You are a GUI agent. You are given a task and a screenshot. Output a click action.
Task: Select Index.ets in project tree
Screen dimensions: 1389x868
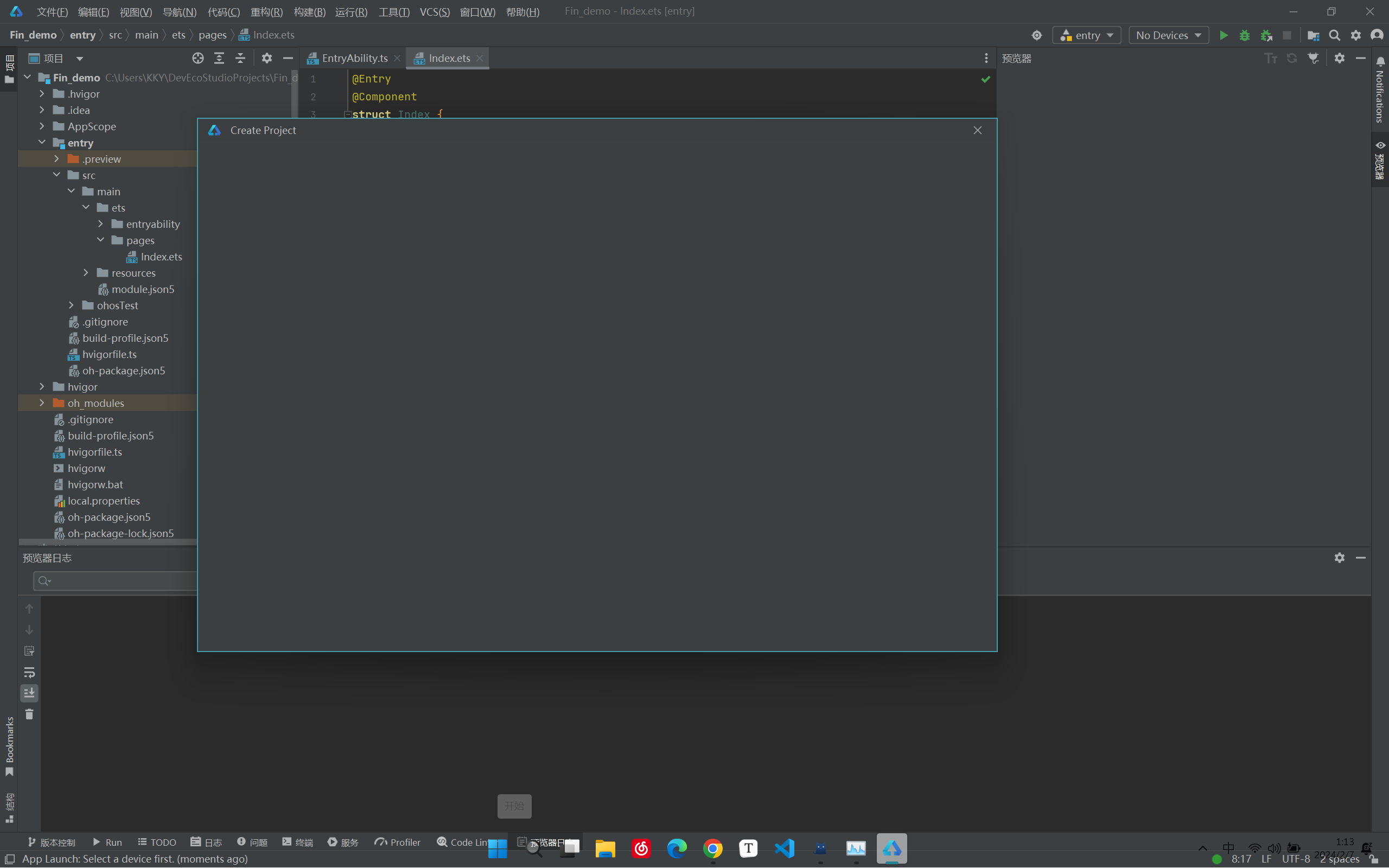161,257
